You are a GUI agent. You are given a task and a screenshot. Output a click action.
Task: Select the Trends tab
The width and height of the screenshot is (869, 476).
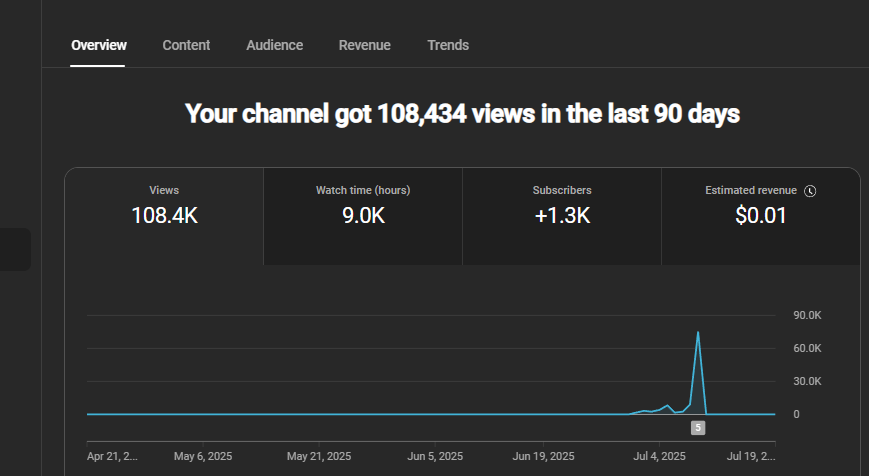click(448, 45)
